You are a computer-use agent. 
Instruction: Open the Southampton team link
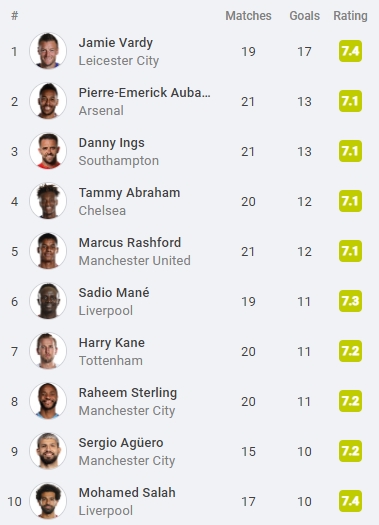point(119,161)
